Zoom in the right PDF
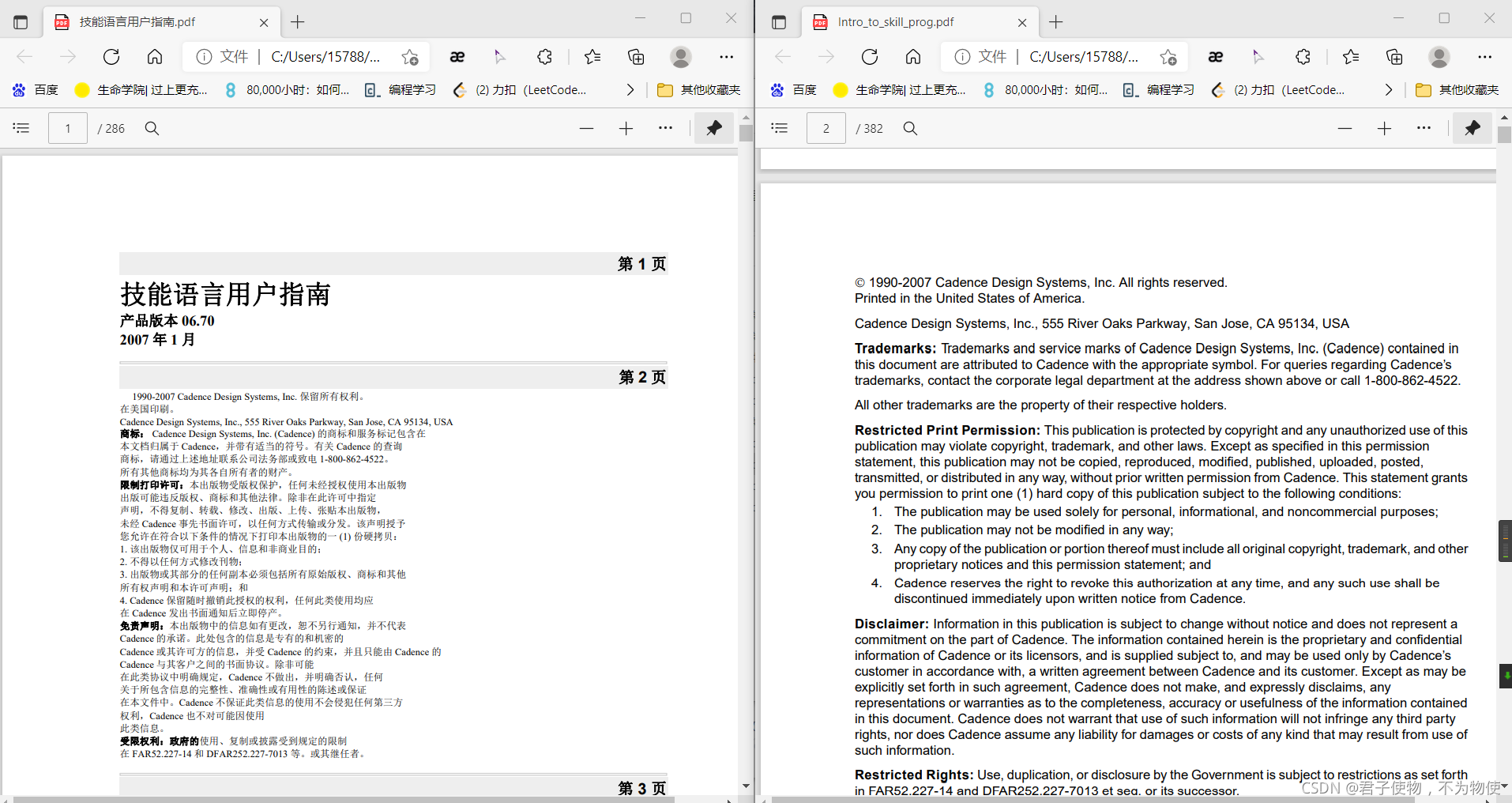Viewport: 1512px width, 803px height. (1384, 128)
